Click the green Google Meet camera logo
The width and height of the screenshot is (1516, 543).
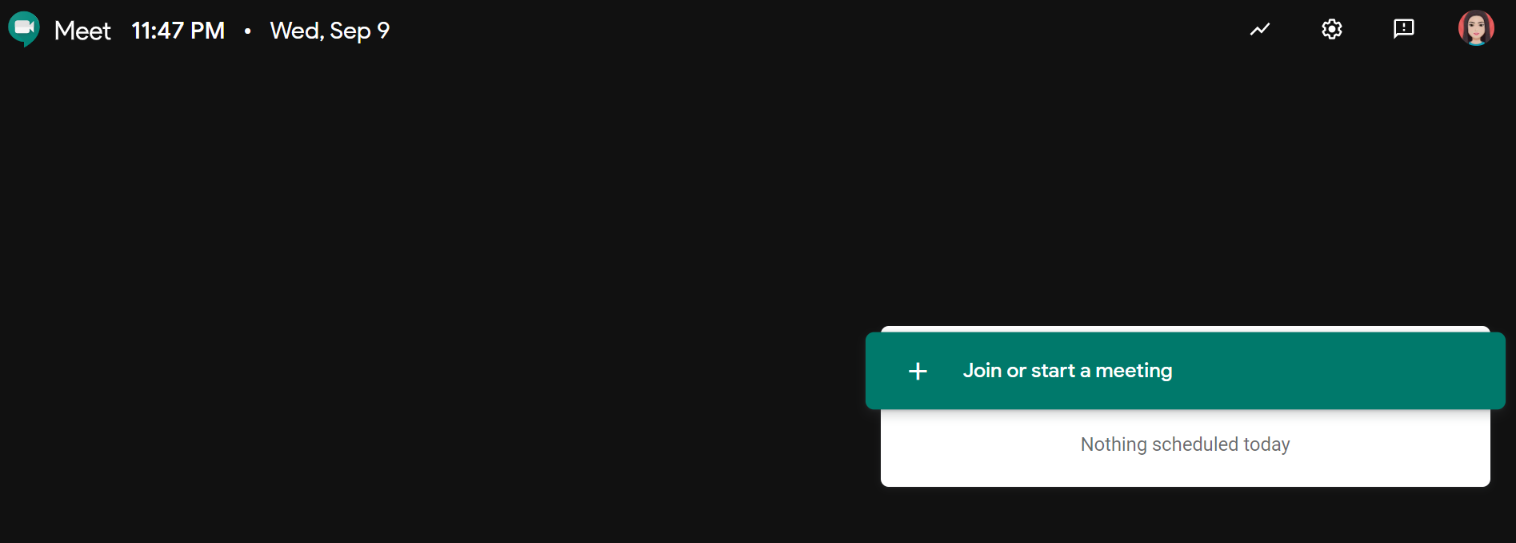coord(23,29)
